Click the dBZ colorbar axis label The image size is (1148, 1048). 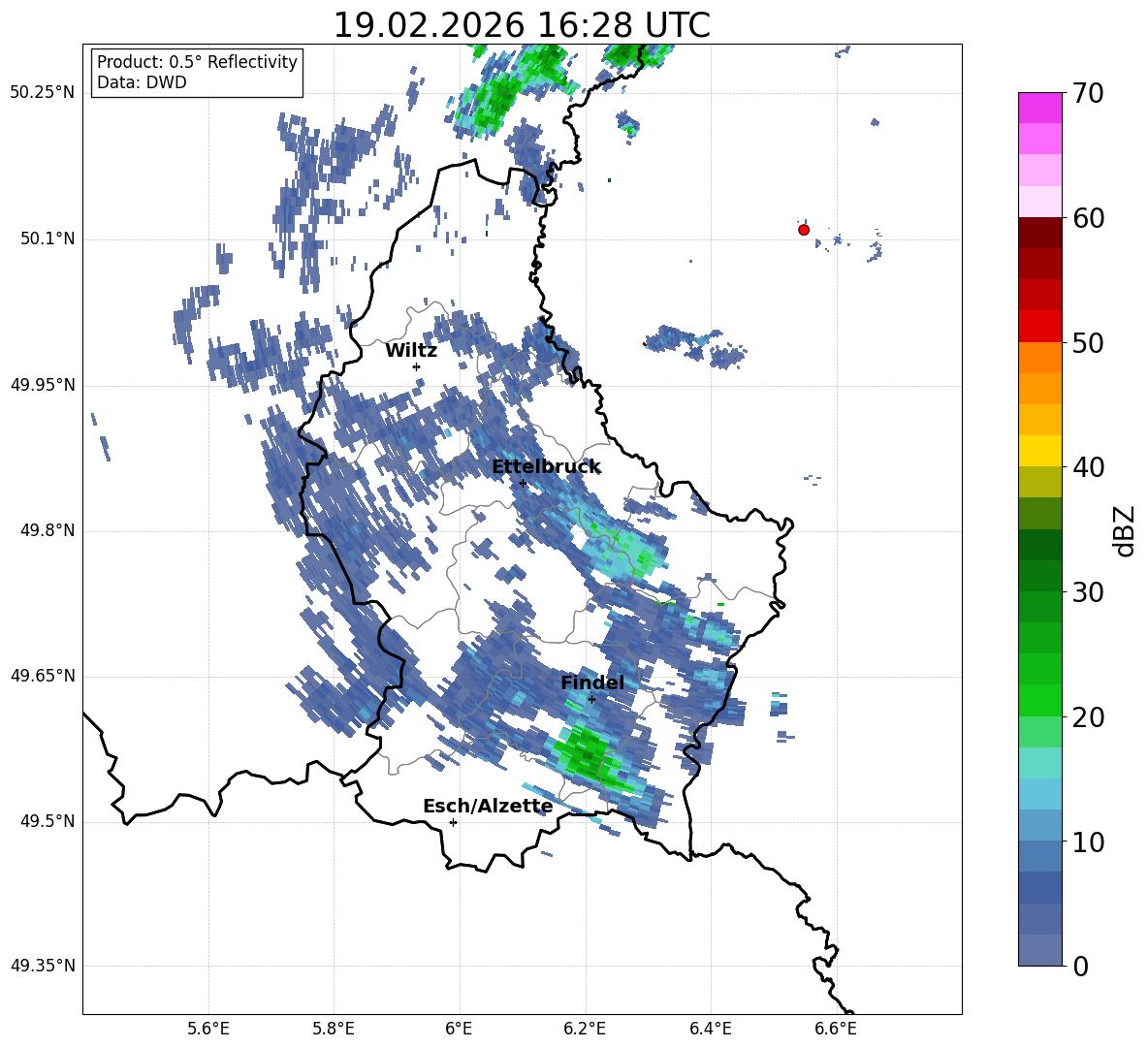pos(1125,530)
